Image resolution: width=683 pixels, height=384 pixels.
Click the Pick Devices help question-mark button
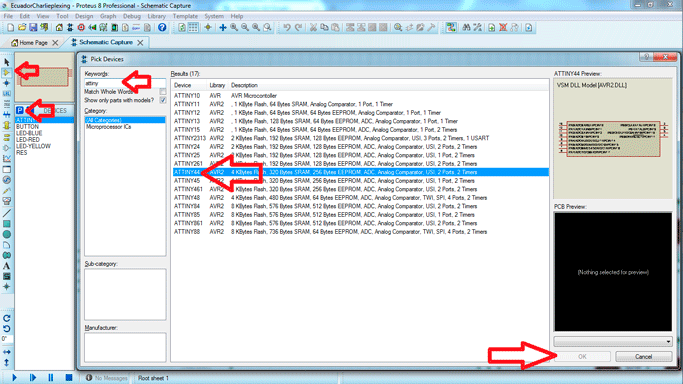[646, 57]
